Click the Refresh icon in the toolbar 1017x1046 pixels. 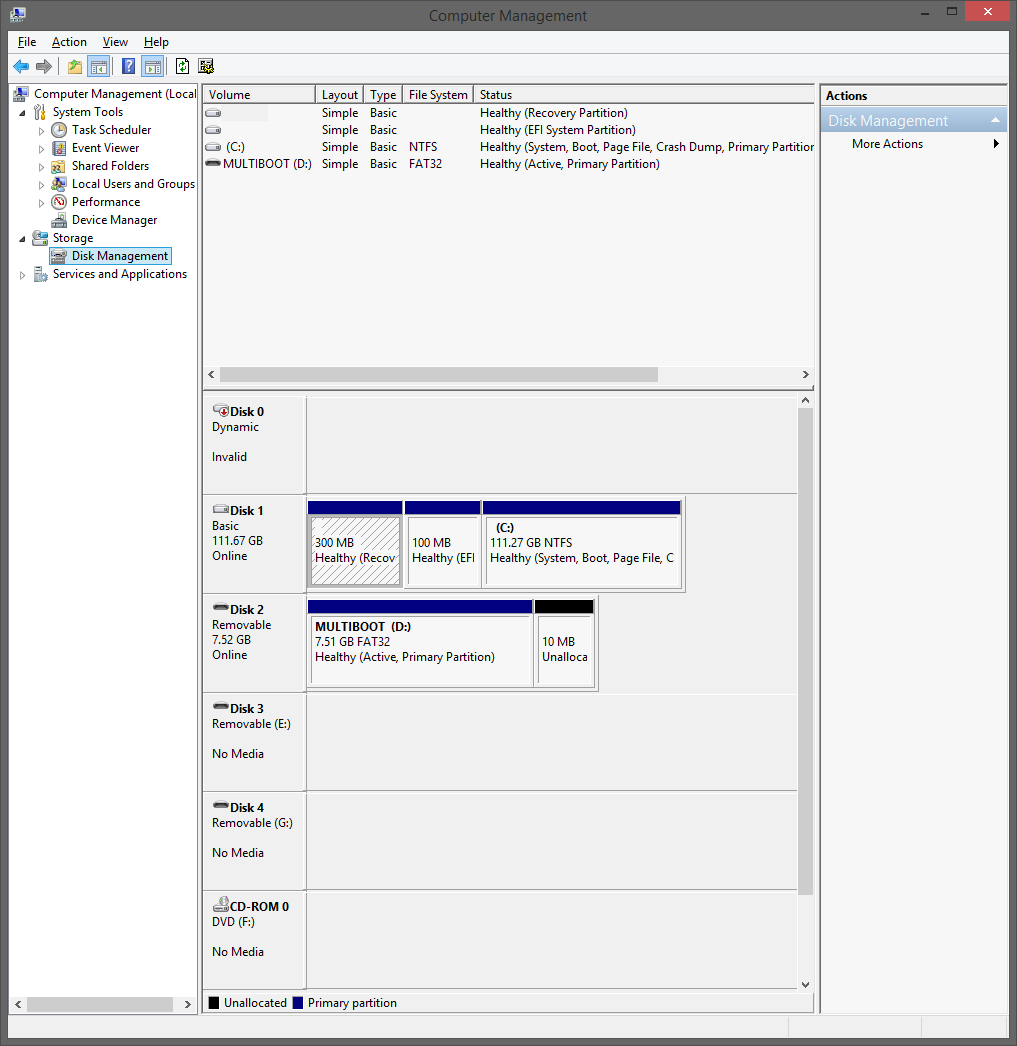(182, 66)
